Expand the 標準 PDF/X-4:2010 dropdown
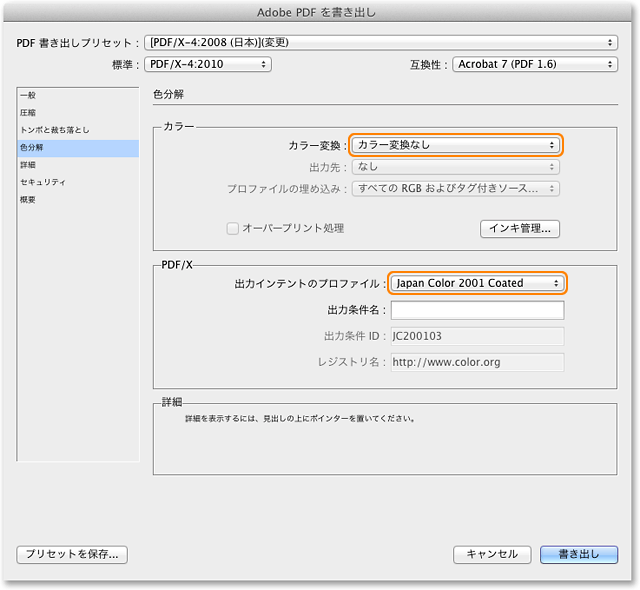Image resolution: width=640 pixels, height=590 pixels. coord(207,64)
